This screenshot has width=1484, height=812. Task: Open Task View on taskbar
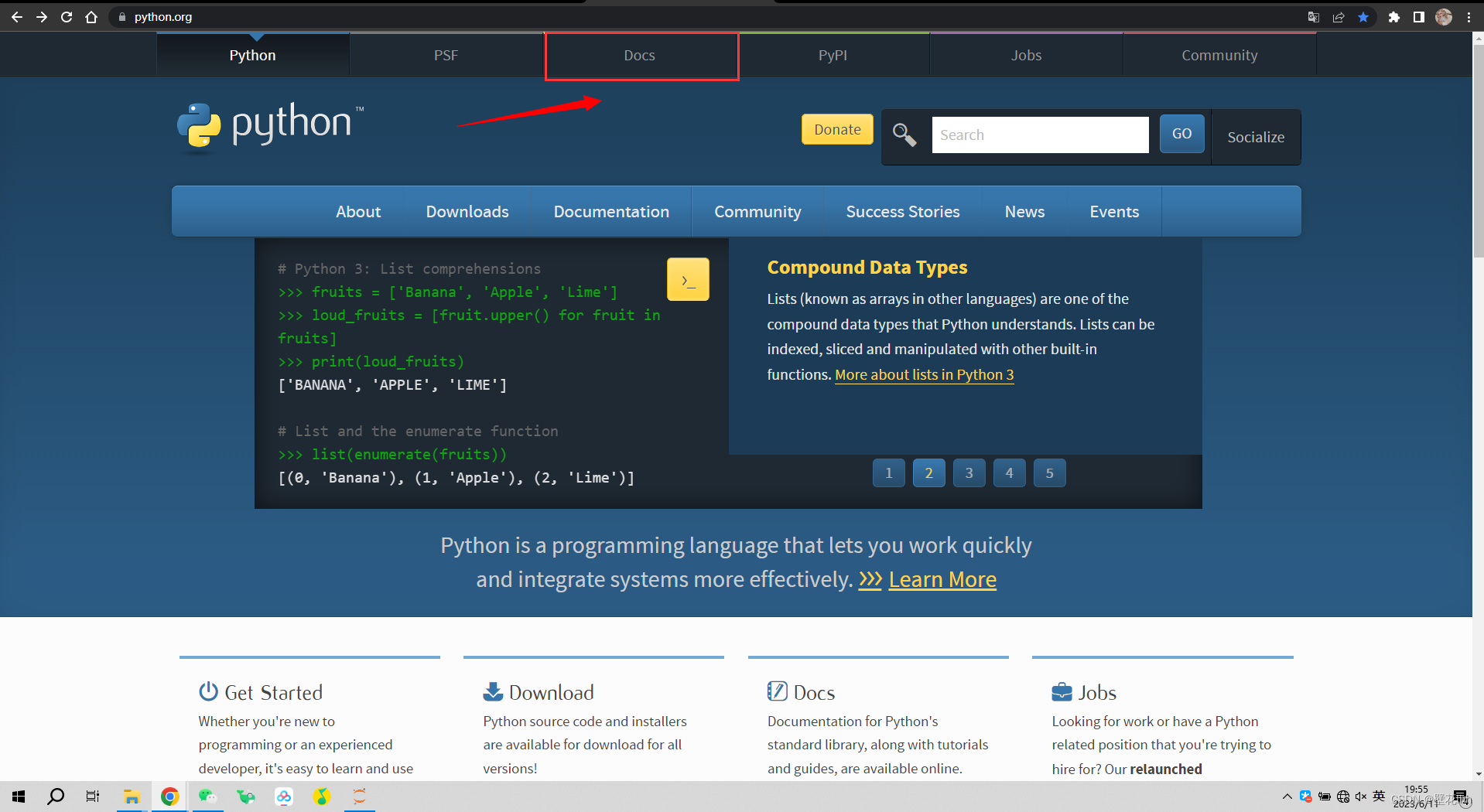pyautogui.click(x=93, y=797)
